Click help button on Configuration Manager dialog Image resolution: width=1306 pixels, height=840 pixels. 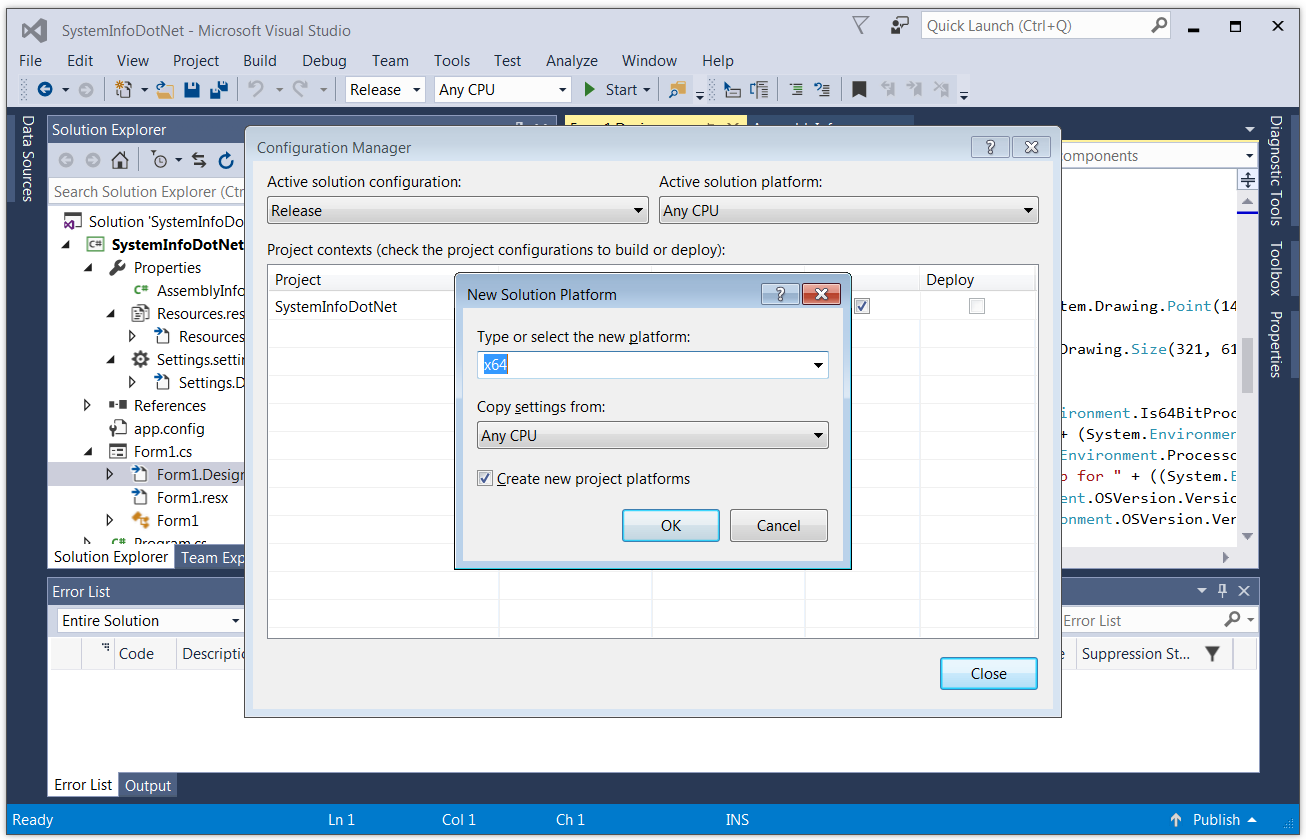click(990, 147)
